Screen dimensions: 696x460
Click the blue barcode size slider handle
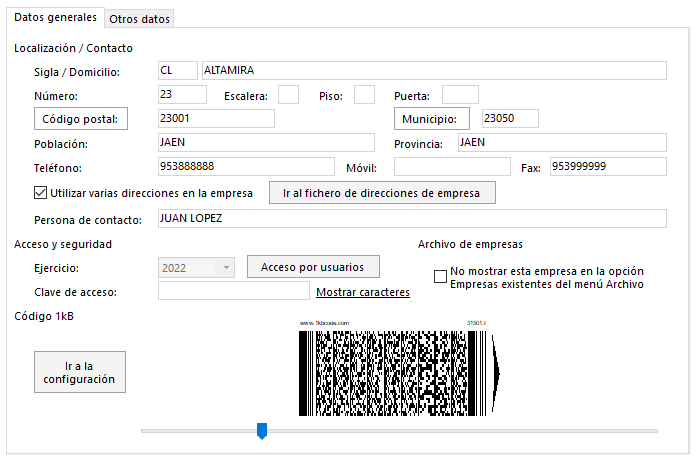(262, 431)
